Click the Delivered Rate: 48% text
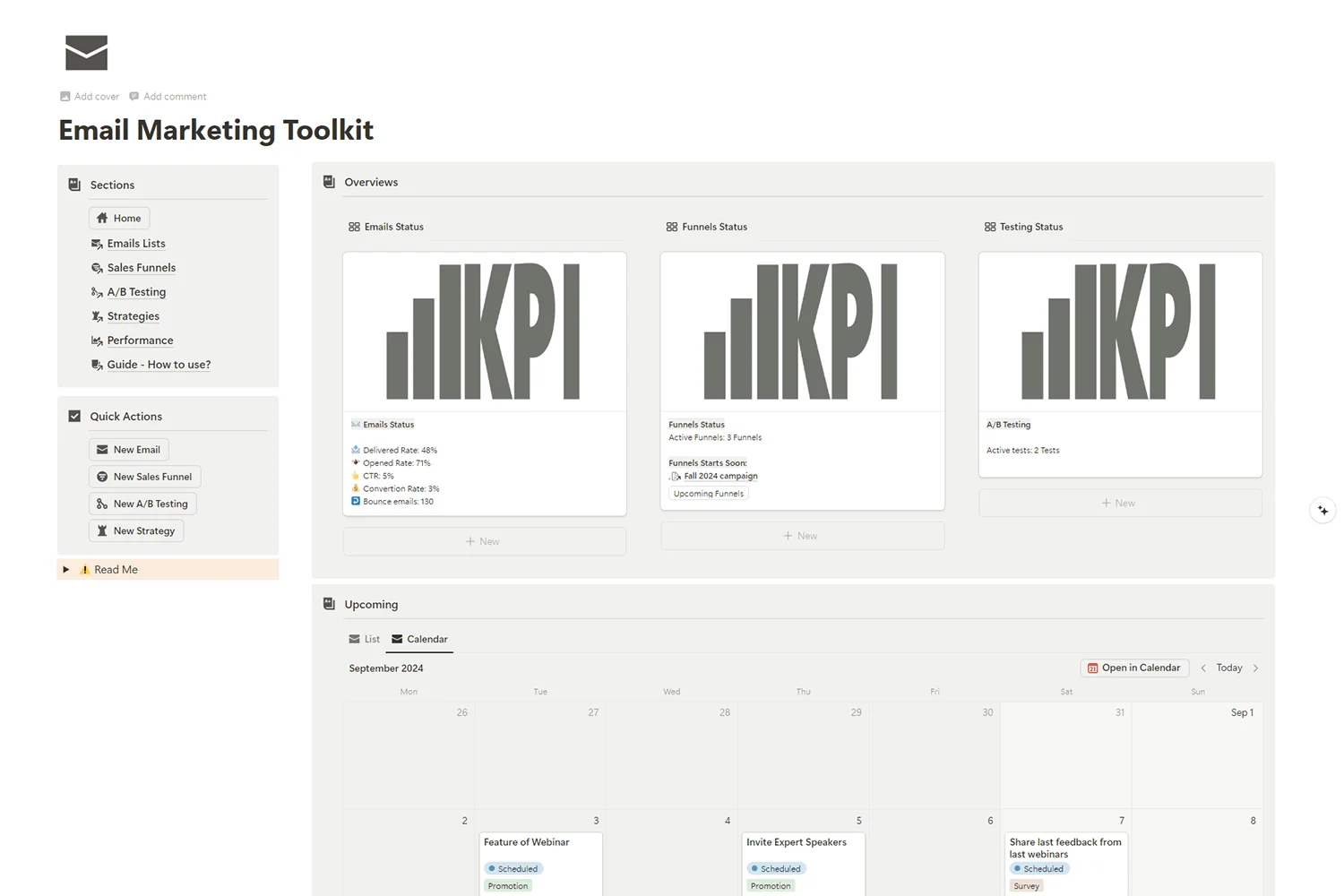Viewport: 1344px width, 896px height. (x=400, y=450)
